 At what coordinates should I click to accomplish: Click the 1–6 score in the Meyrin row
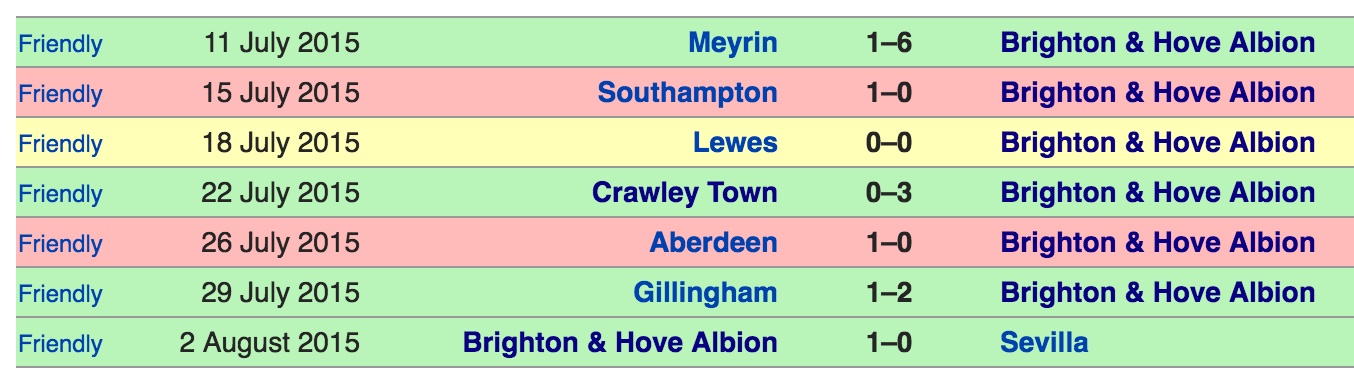click(889, 43)
